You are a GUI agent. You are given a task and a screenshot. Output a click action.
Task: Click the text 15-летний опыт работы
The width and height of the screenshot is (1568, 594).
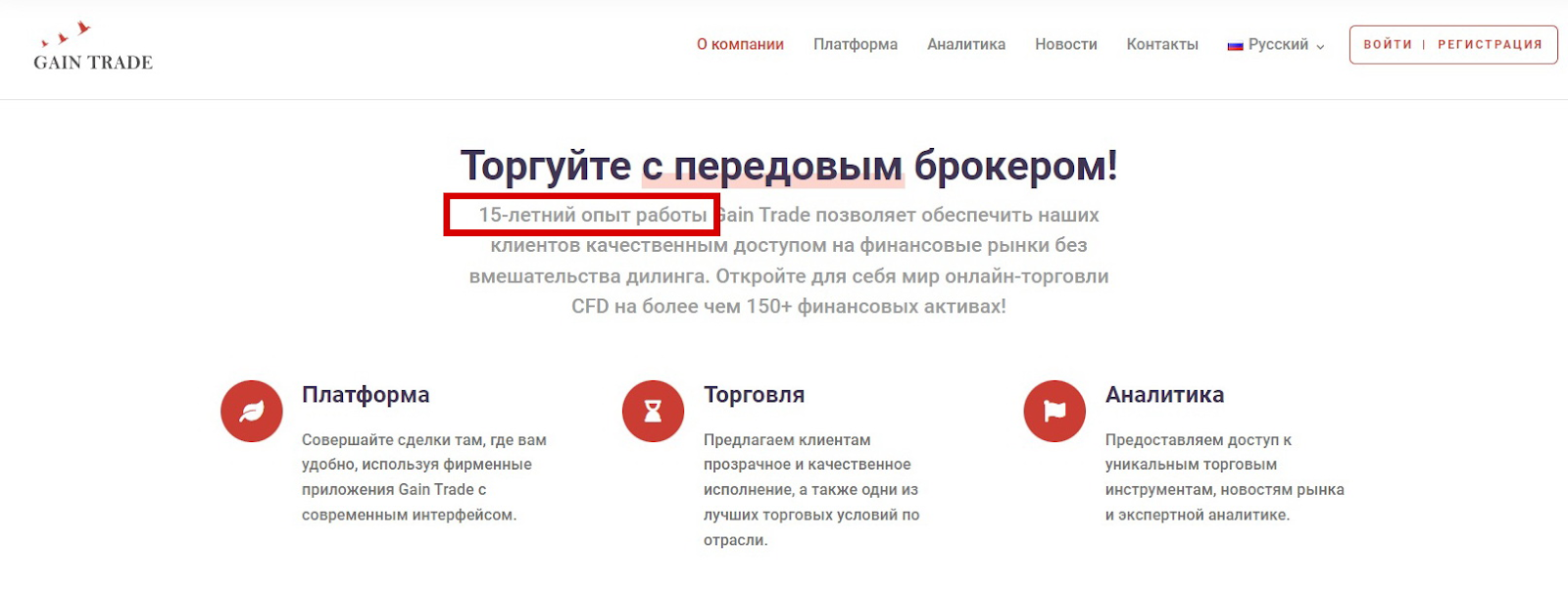click(592, 215)
